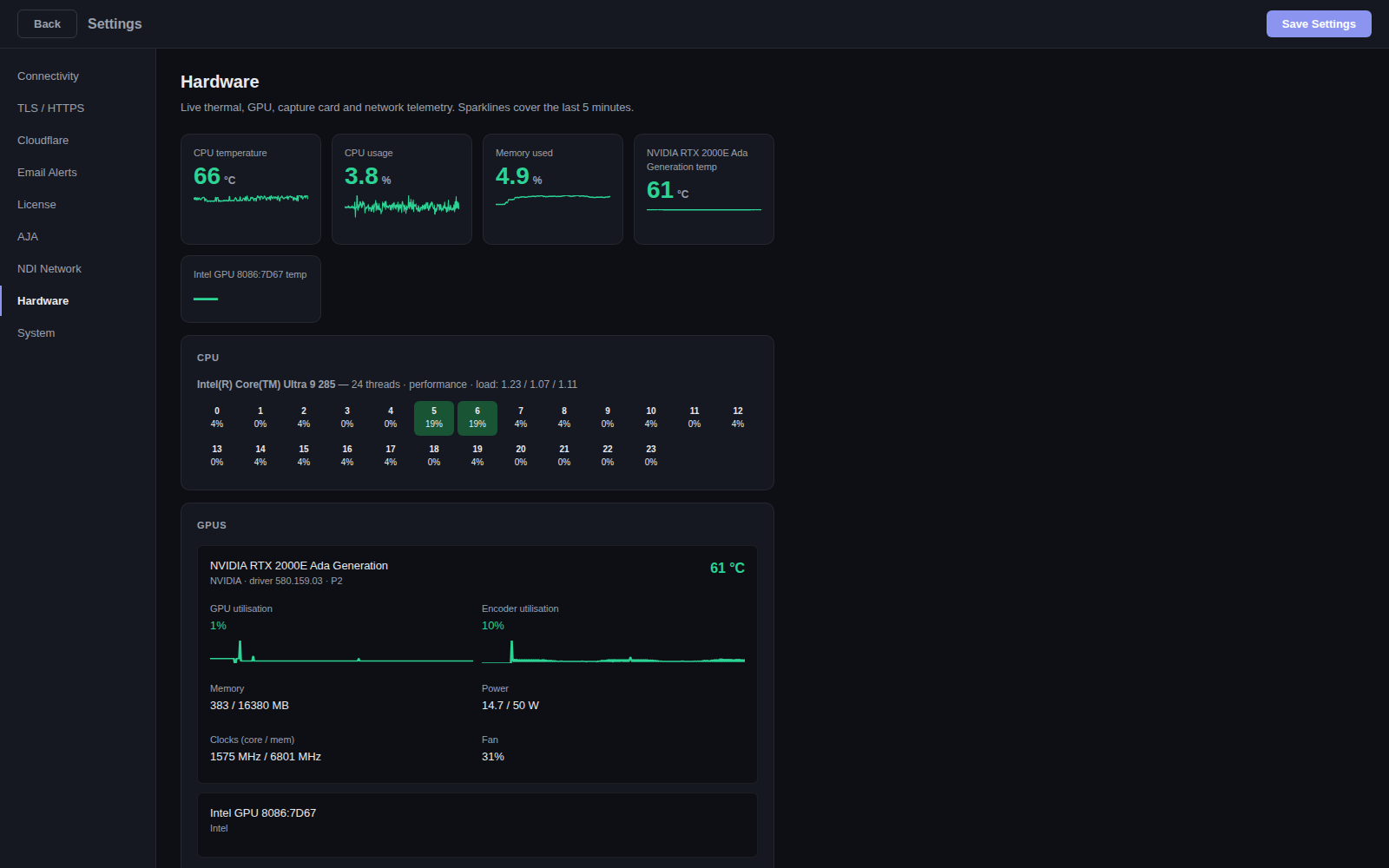Click the NVIDIA RTX 2000E temp card
The width and height of the screenshot is (1389, 868).
point(704,189)
